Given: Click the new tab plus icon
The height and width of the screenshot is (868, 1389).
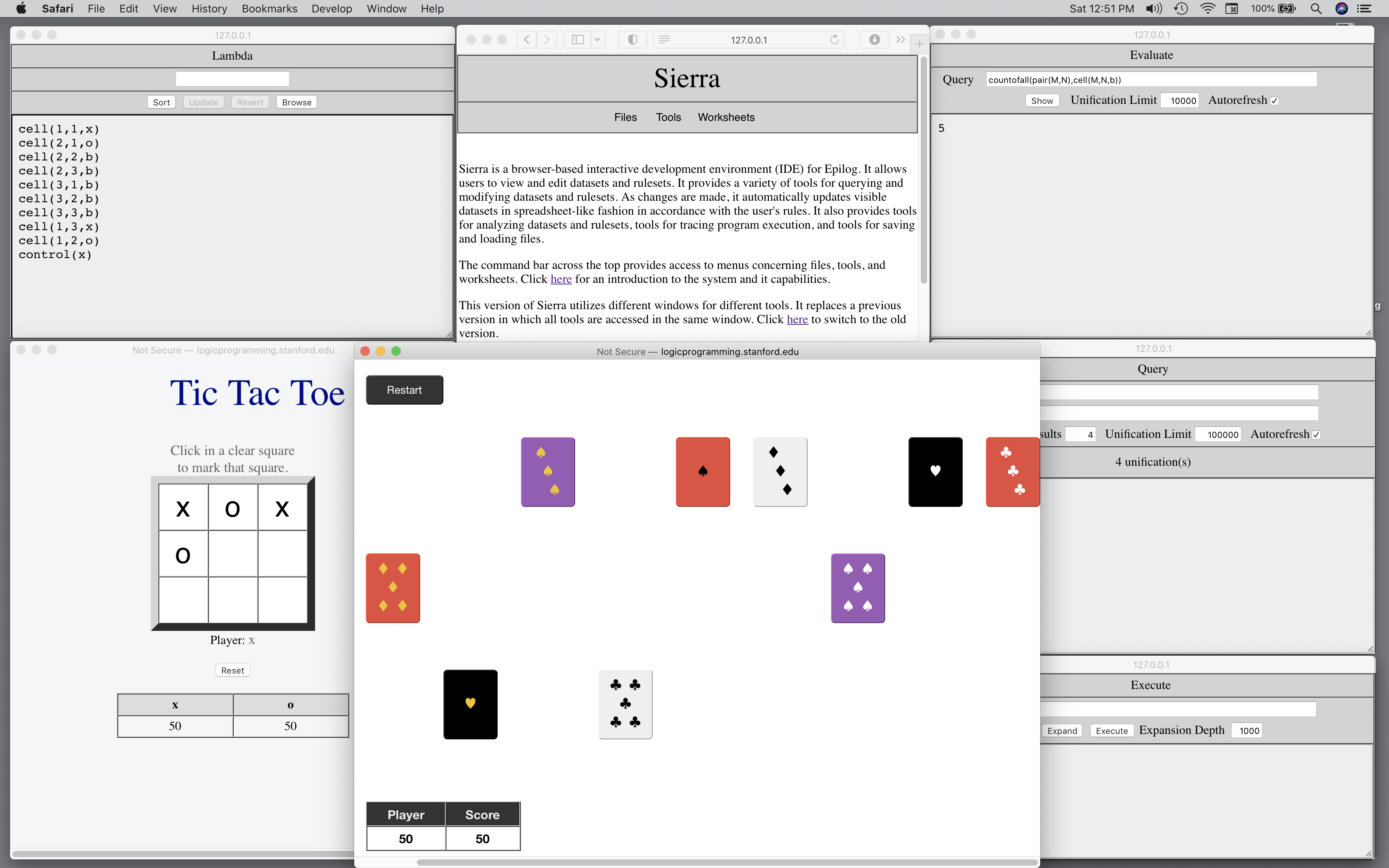Looking at the screenshot, I should click(919, 44).
